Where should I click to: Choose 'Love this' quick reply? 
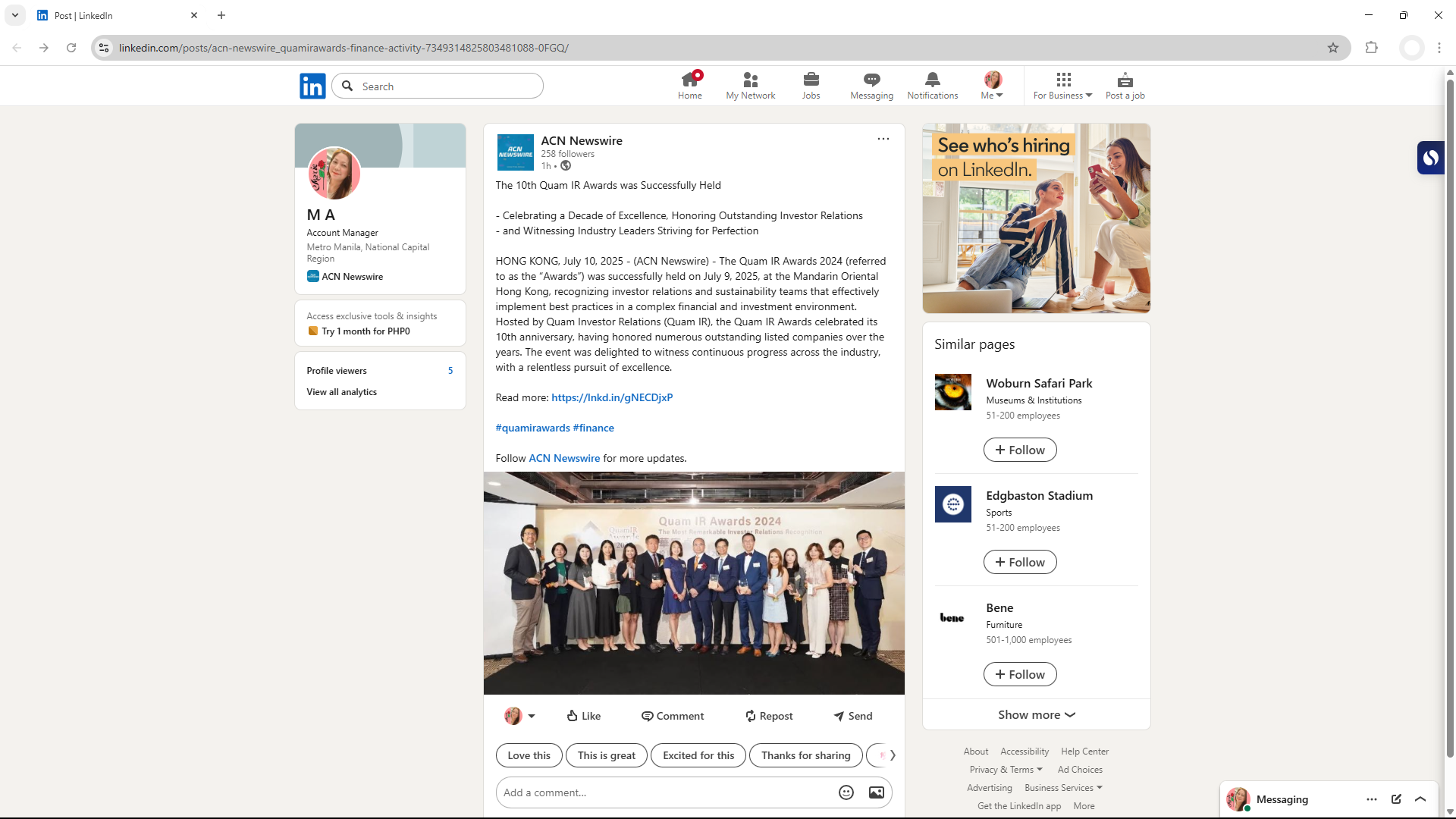coord(529,755)
